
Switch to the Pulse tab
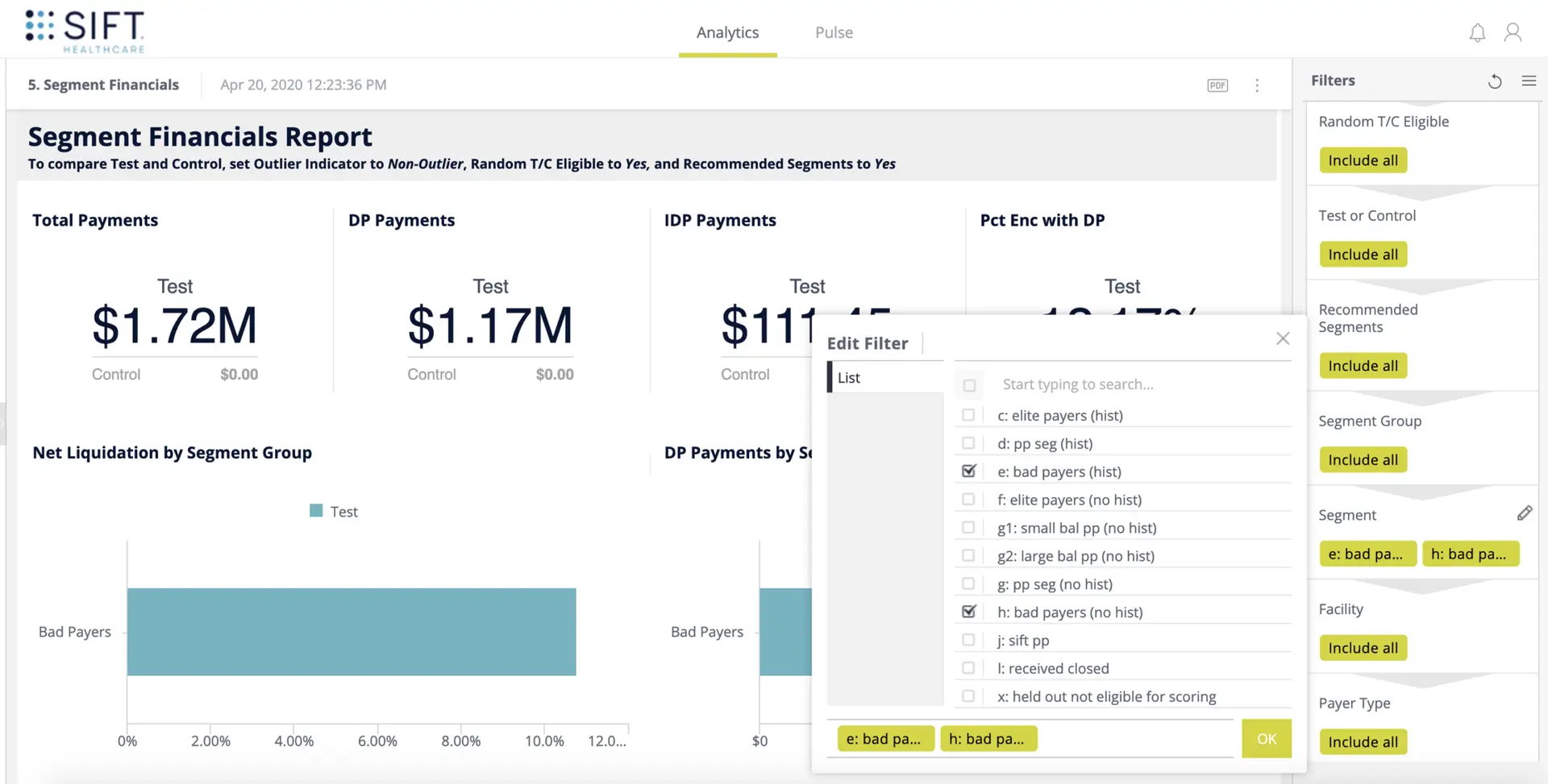[834, 32]
